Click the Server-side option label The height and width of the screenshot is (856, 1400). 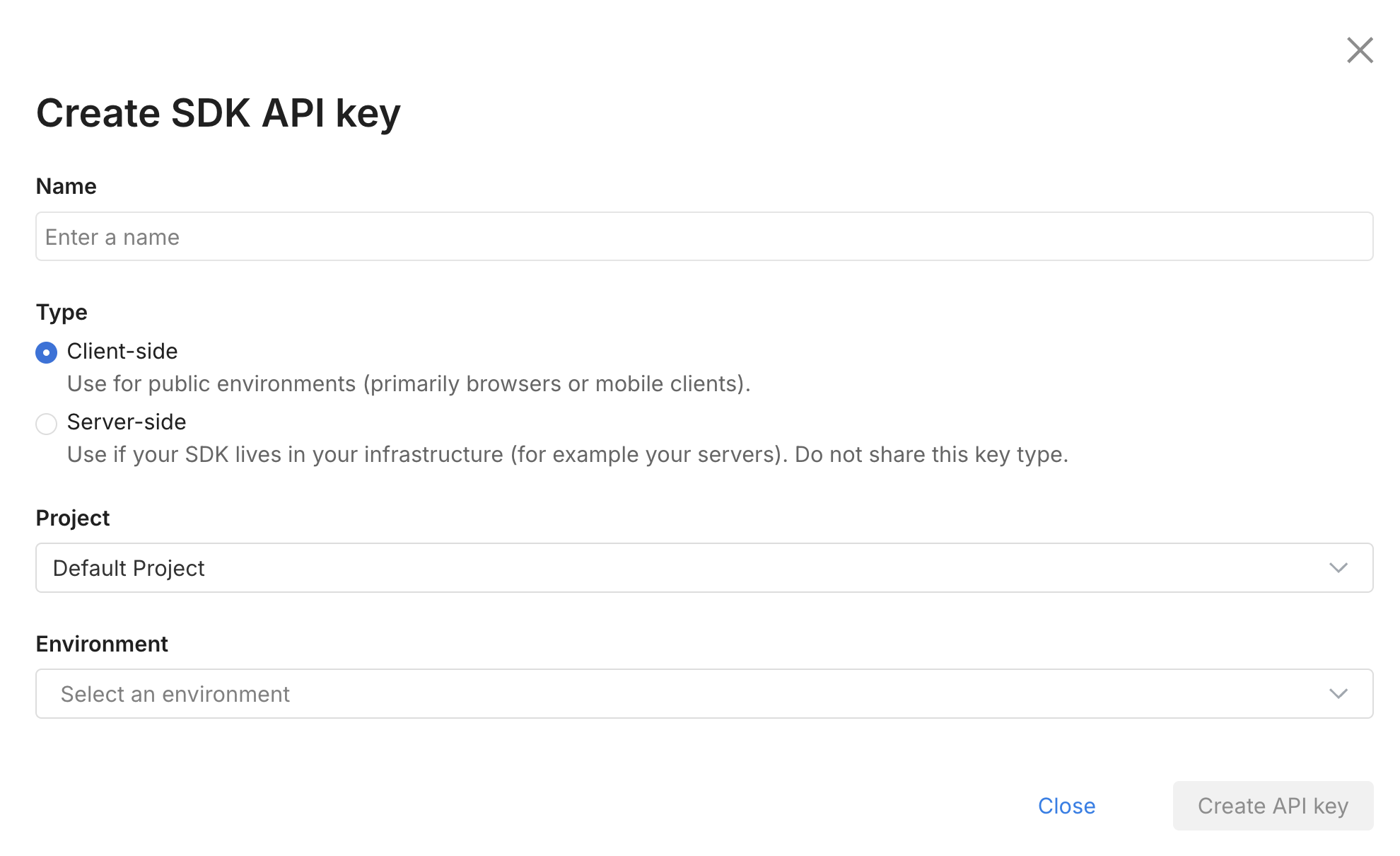tap(126, 422)
